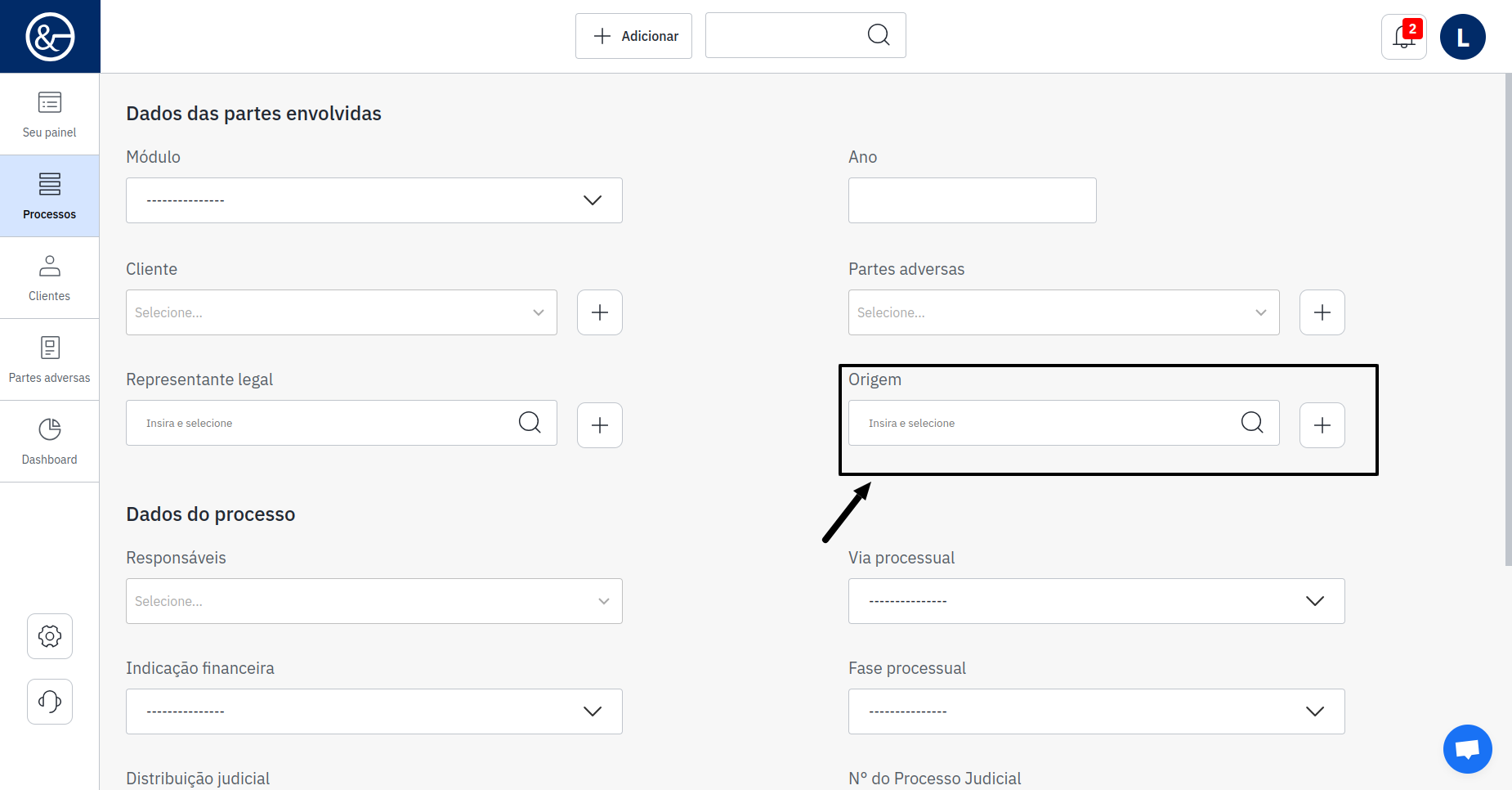Click the plus button beside Cliente

[x=600, y=312]
